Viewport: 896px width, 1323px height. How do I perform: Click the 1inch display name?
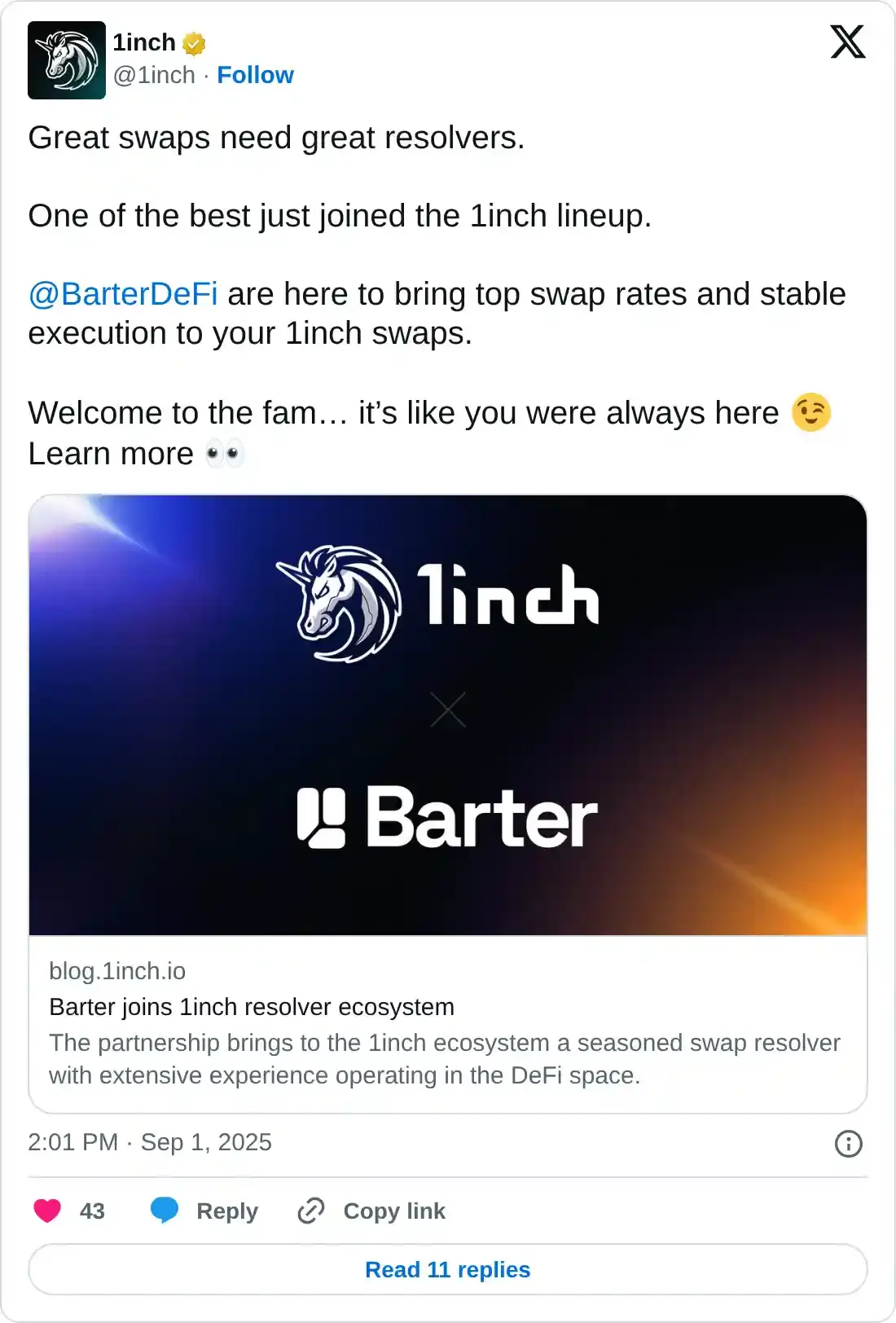pos(144,42)
